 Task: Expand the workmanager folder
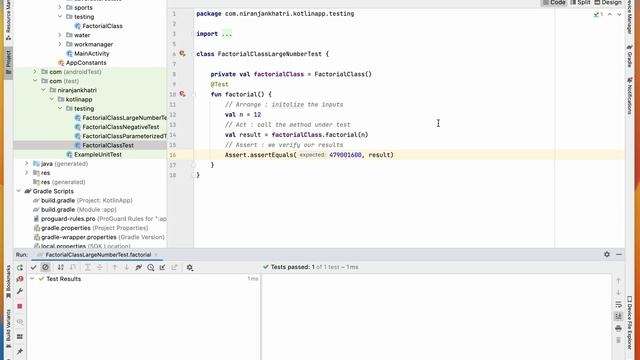pyautogui.click(x=60, y=44)
